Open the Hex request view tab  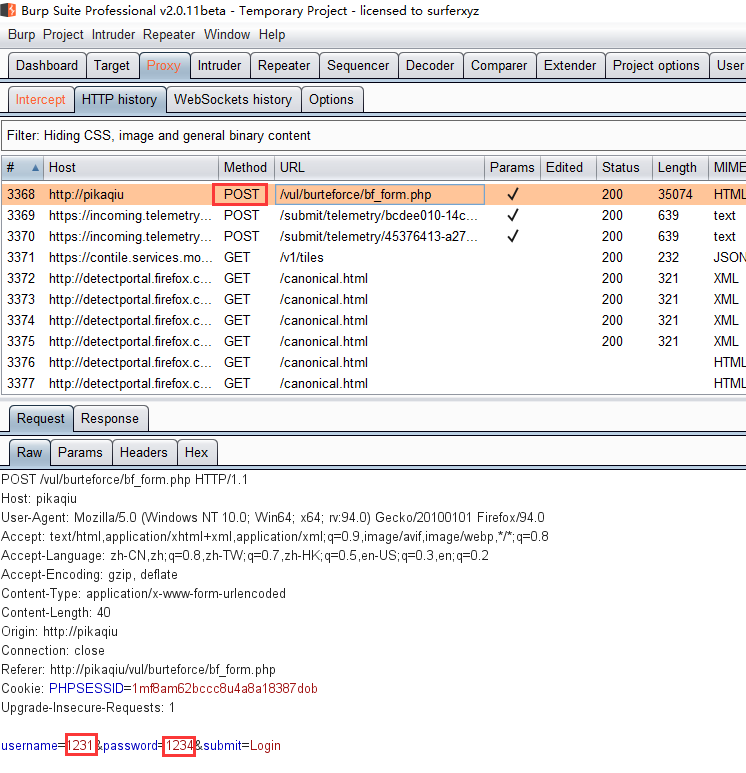pyautogui.click(x=196, y=453)
